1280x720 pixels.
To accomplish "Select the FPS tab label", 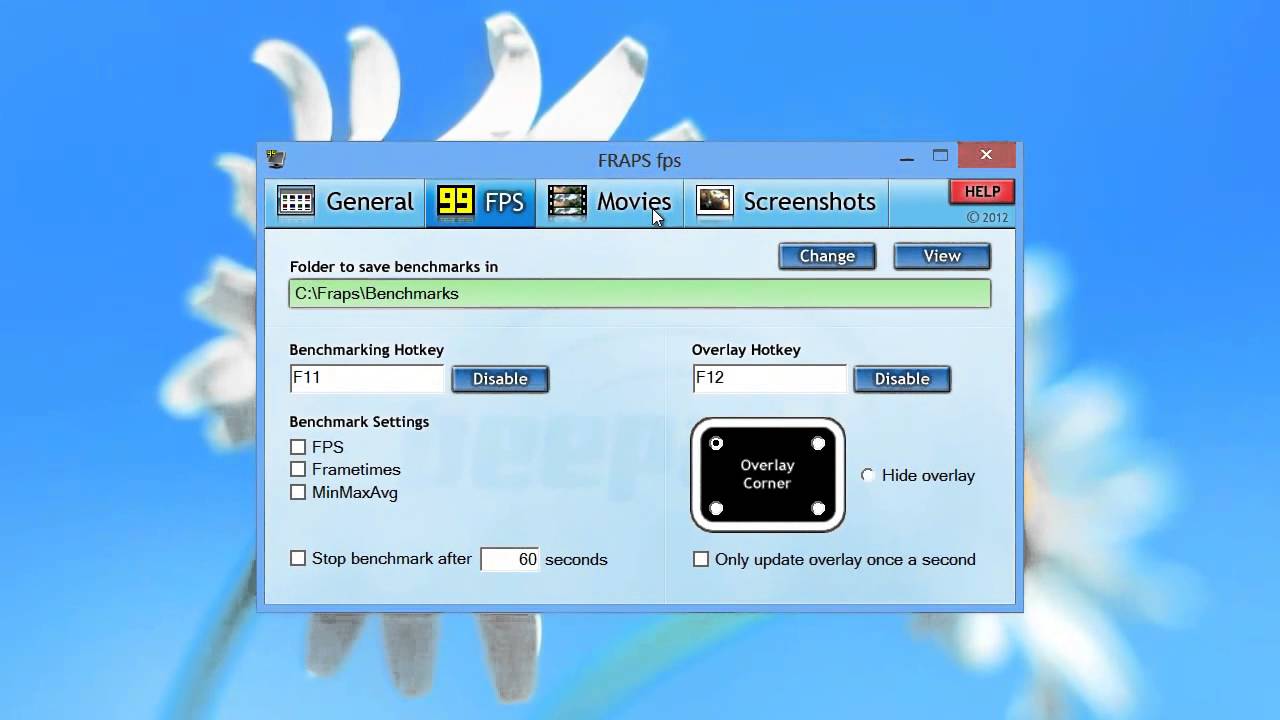I will [x=504, y=202].
